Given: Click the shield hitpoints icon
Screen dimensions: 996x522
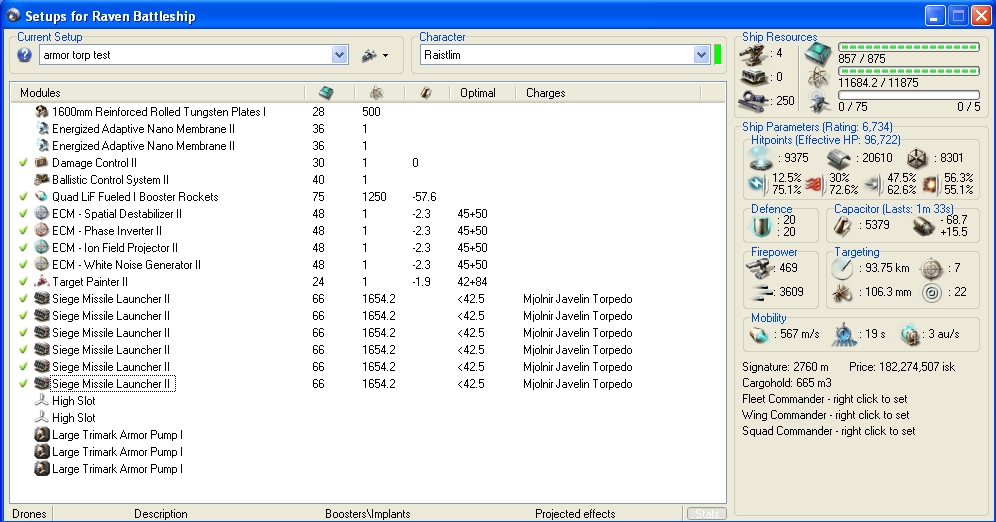Looking at the screenshot, I should (763, 157).
